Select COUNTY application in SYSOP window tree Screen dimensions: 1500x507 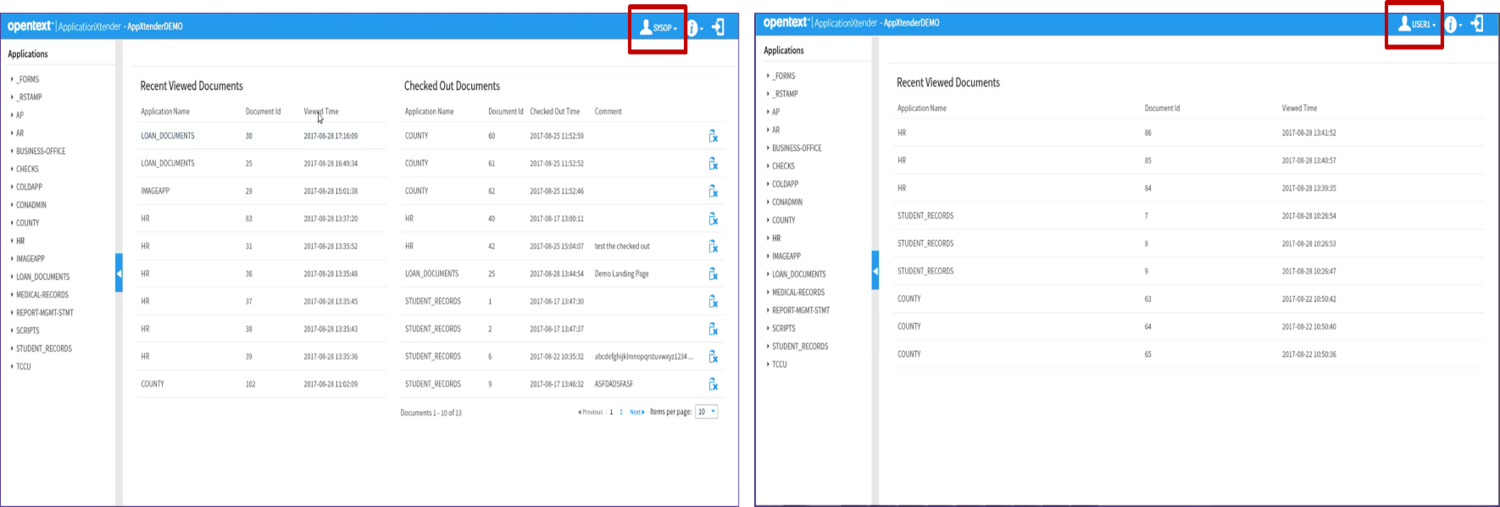click(x=28, y=223)
